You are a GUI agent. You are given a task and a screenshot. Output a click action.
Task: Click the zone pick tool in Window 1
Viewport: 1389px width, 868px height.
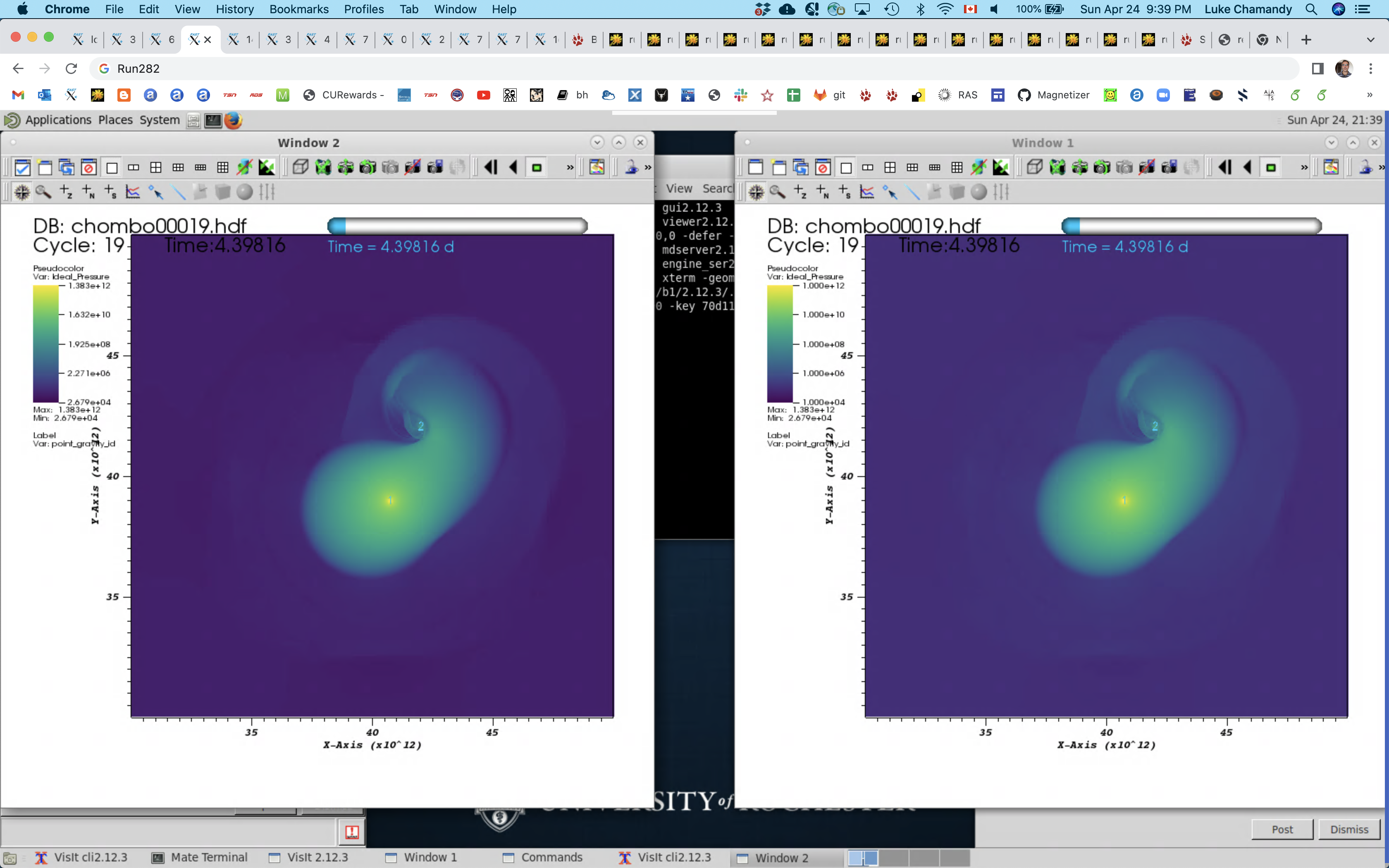point(800,192)
